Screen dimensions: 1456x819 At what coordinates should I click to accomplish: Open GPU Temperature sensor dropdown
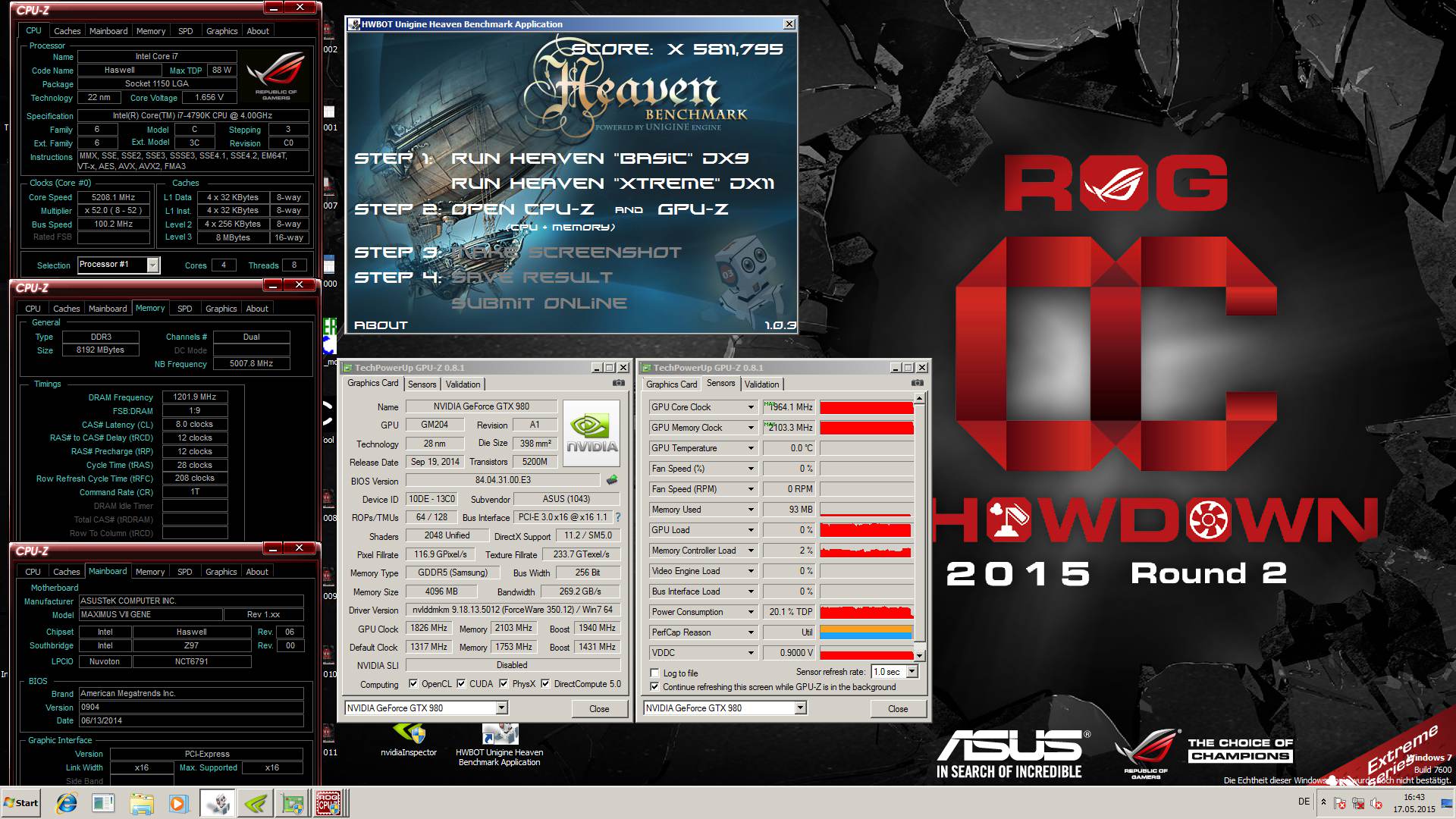pos(751,448)
